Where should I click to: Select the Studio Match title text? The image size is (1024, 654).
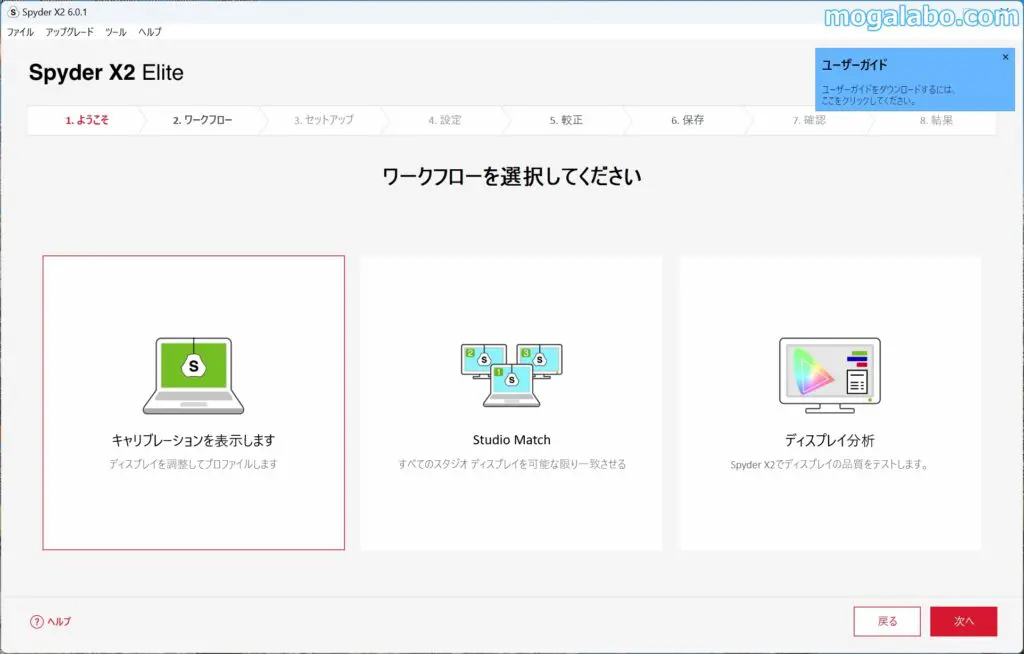coord(511,440)
